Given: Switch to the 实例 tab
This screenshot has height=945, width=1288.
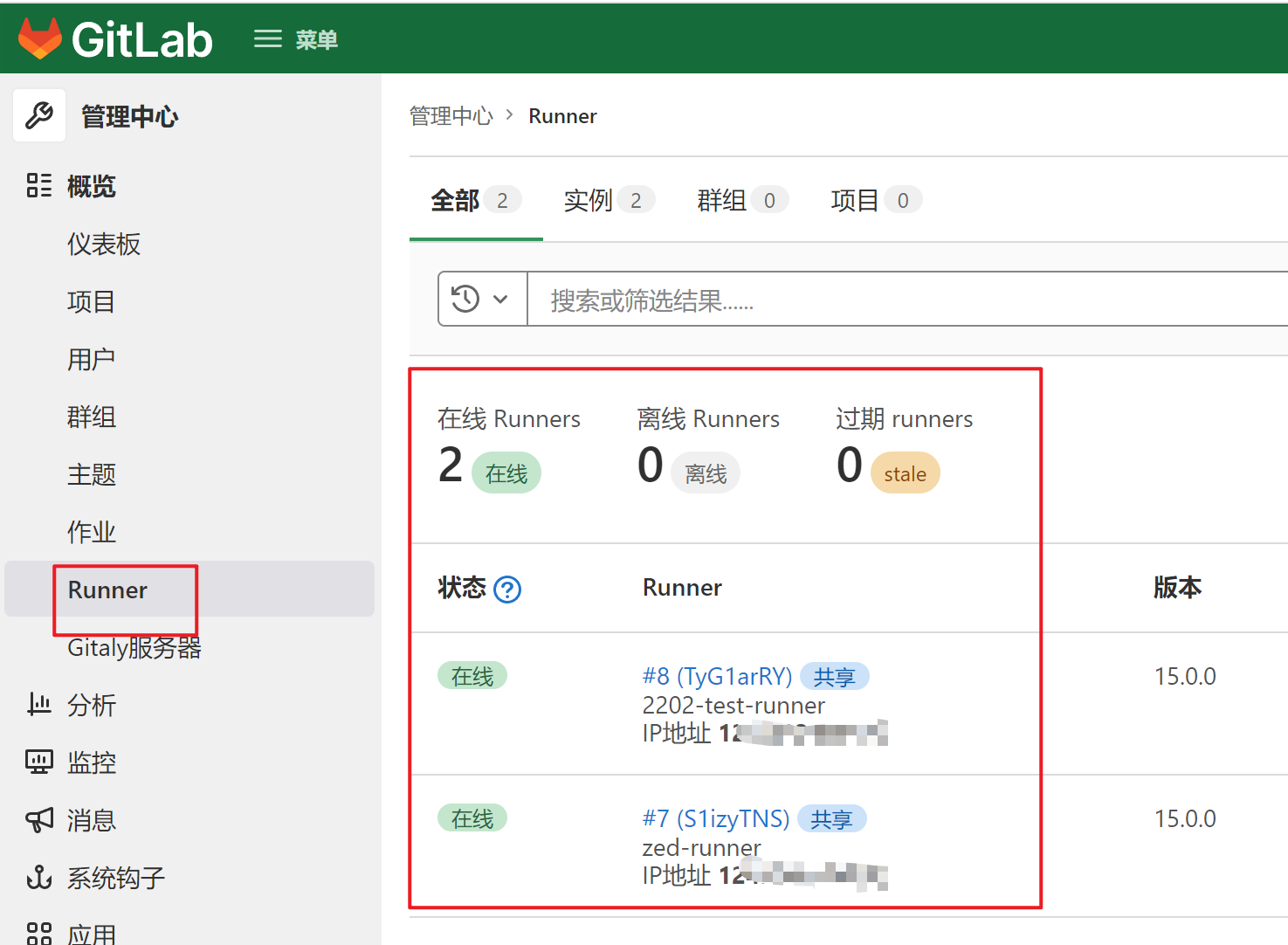Looking at the screenshot, I should 610,201.
